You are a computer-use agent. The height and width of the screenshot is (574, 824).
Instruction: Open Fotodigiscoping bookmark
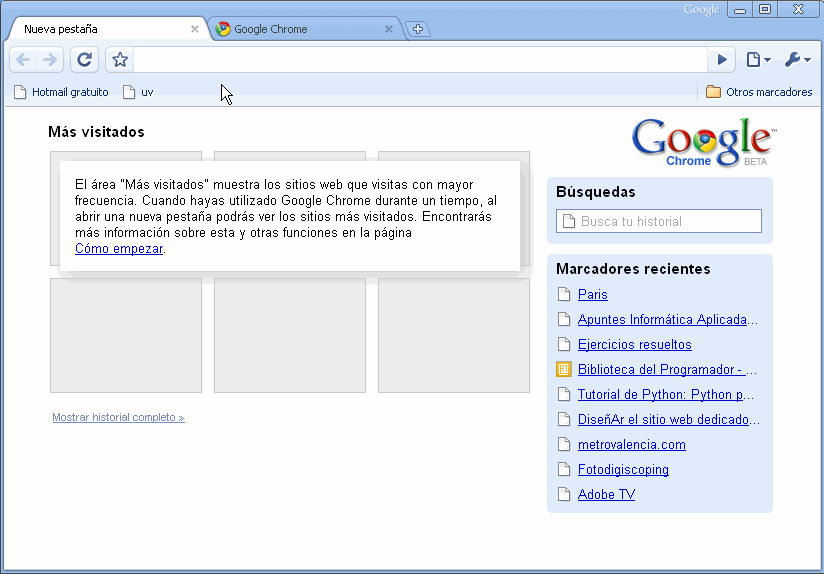click(x=623, y=469)
